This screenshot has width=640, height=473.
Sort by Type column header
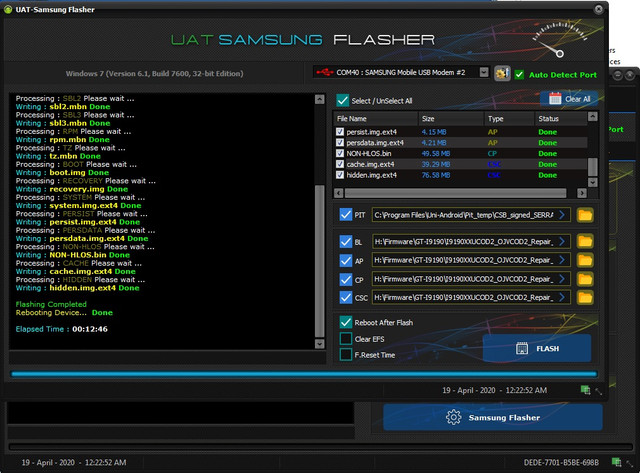509,119
